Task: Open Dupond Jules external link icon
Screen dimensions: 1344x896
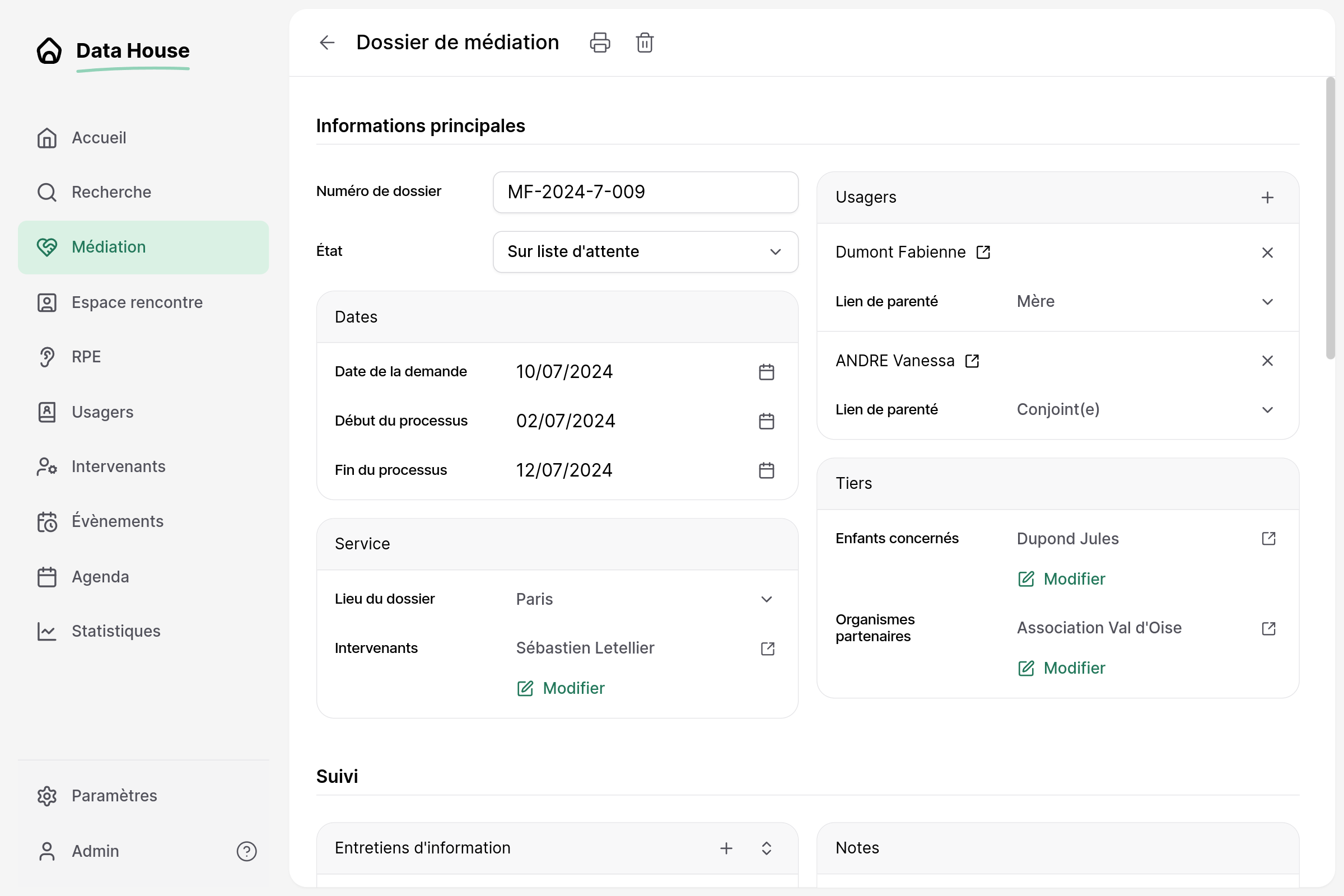Action: click(x=1268, y=538)
